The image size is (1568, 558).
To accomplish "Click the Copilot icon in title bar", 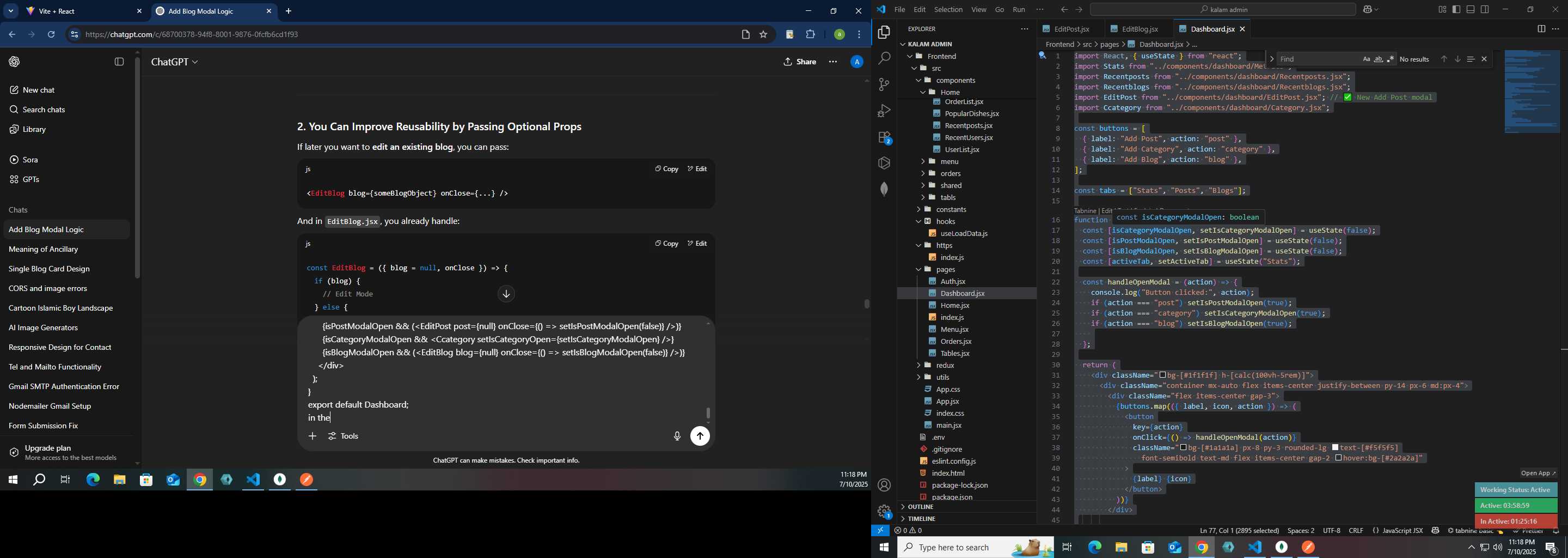I will 1368,10.
